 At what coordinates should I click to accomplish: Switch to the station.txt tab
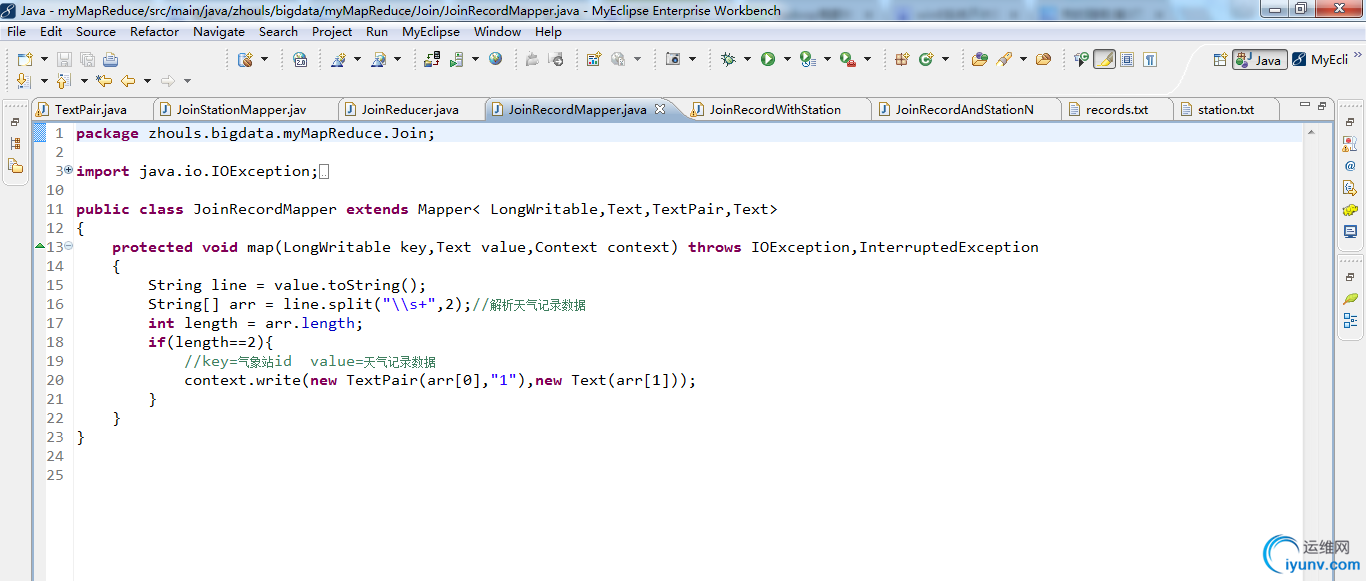(1226, 109)
